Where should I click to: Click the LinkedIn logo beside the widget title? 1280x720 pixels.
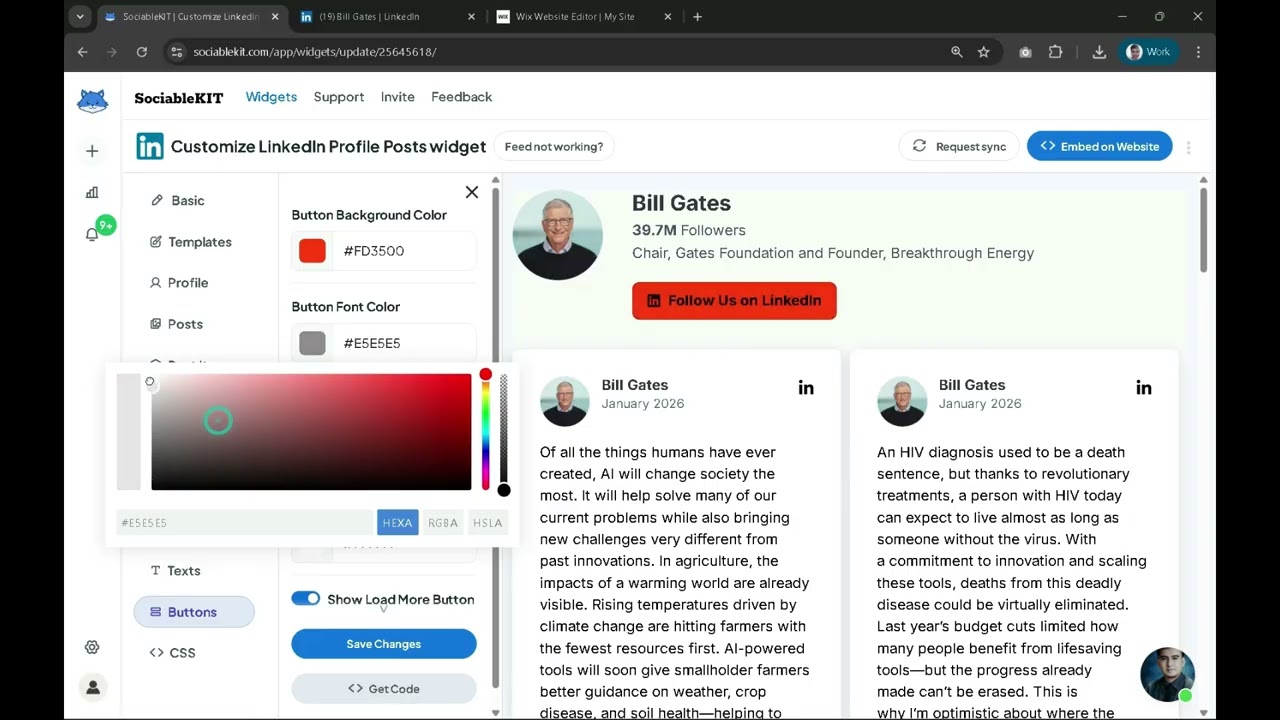click(150, 146)
